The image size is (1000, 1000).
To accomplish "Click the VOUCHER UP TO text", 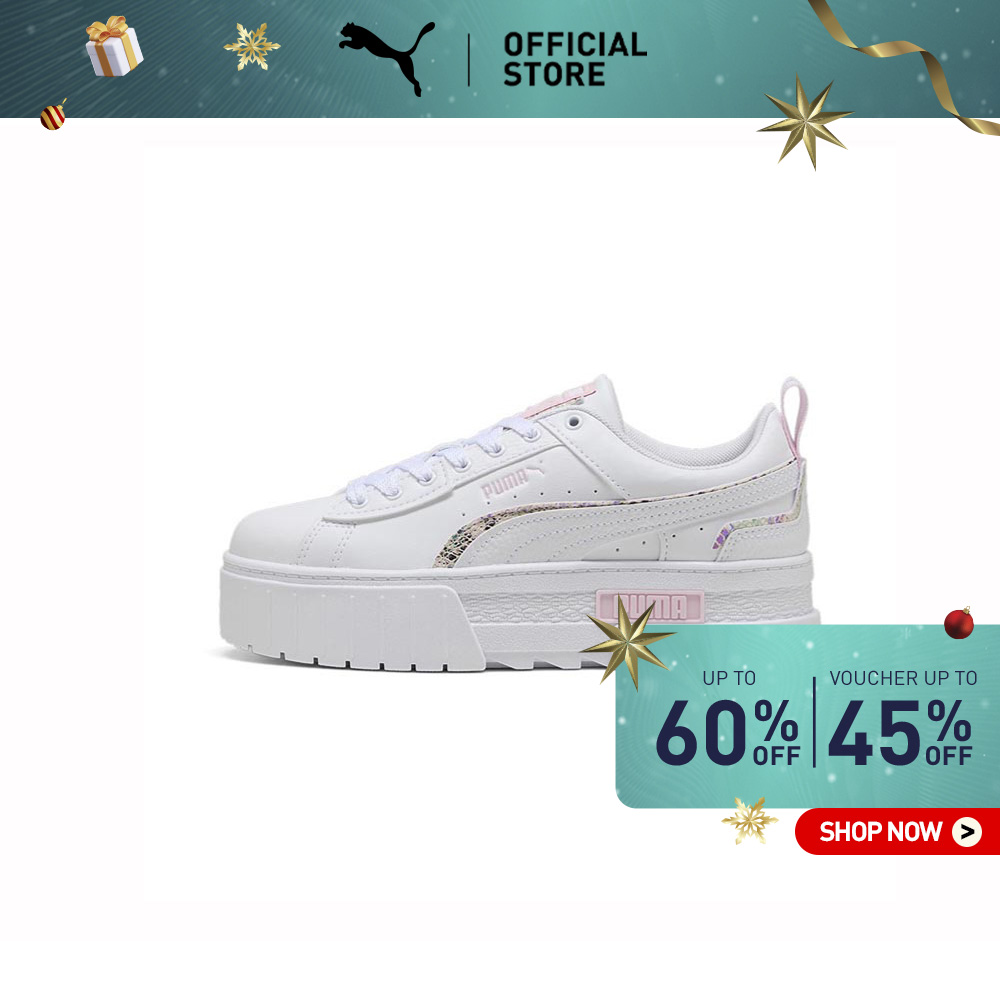I will click(x=903, y=678).
